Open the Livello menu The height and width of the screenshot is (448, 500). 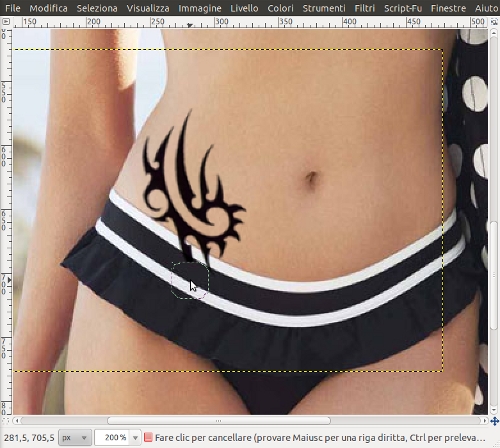tap(244, 8)
